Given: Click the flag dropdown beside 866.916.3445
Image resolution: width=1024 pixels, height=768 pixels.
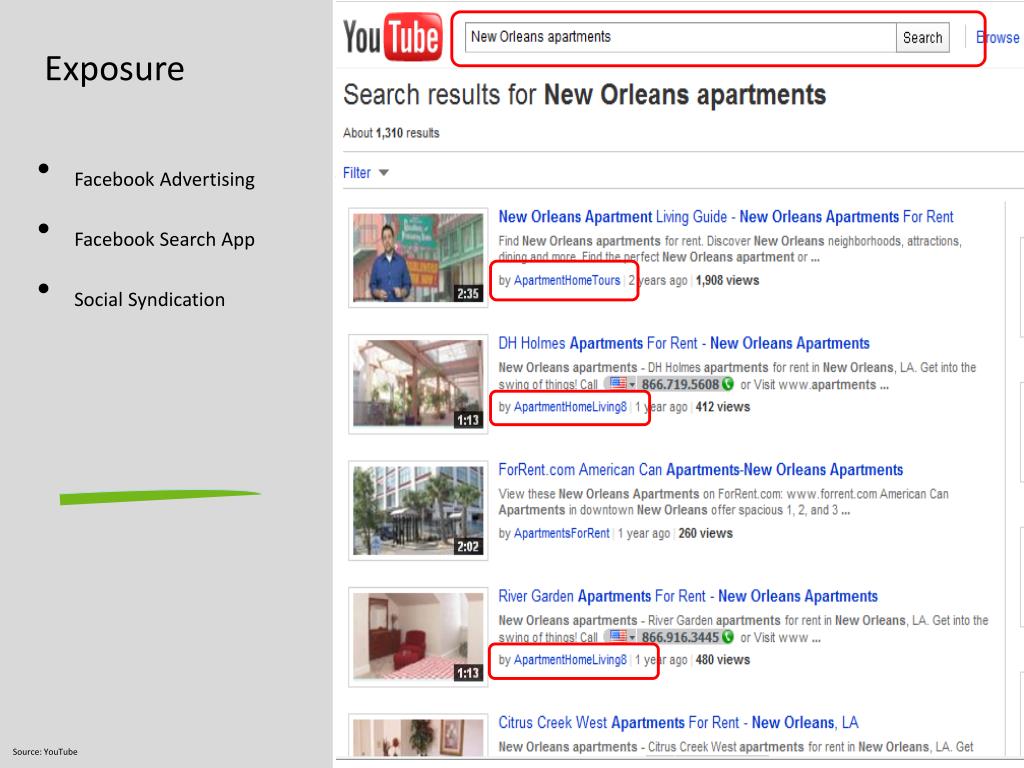Looking at the screenshot, I should 621,636.
